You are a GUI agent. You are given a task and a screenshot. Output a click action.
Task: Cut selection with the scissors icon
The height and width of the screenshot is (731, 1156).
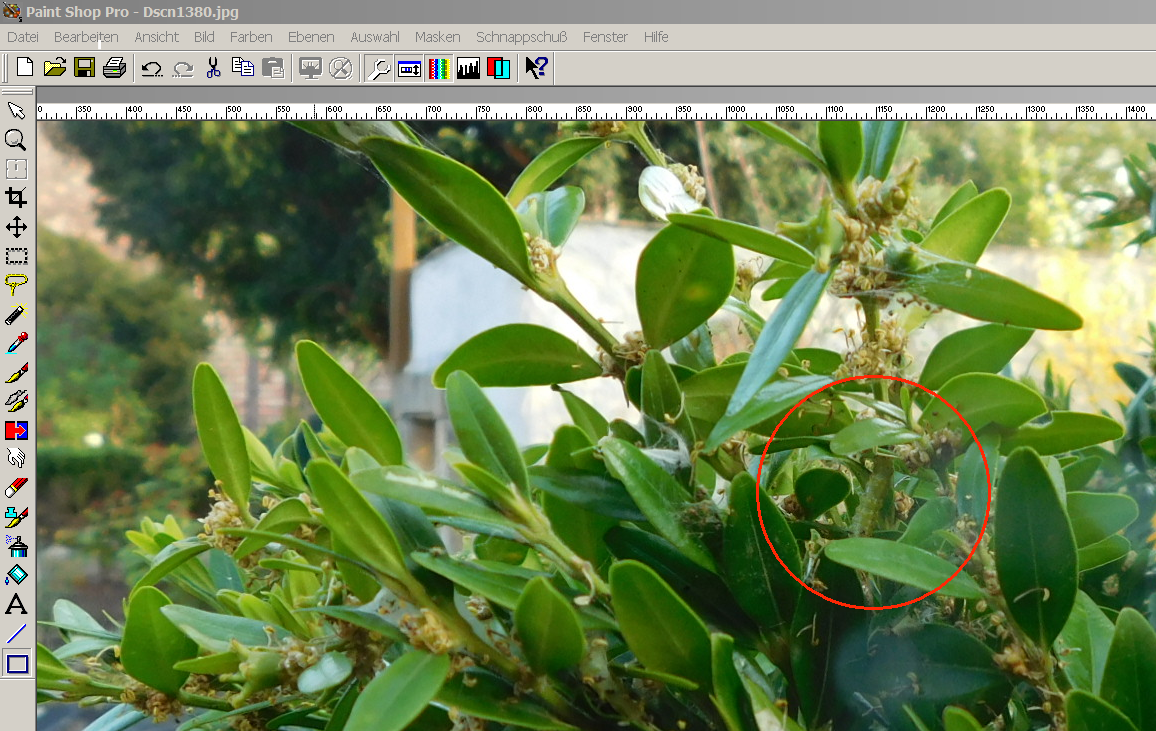pos(213,69)
